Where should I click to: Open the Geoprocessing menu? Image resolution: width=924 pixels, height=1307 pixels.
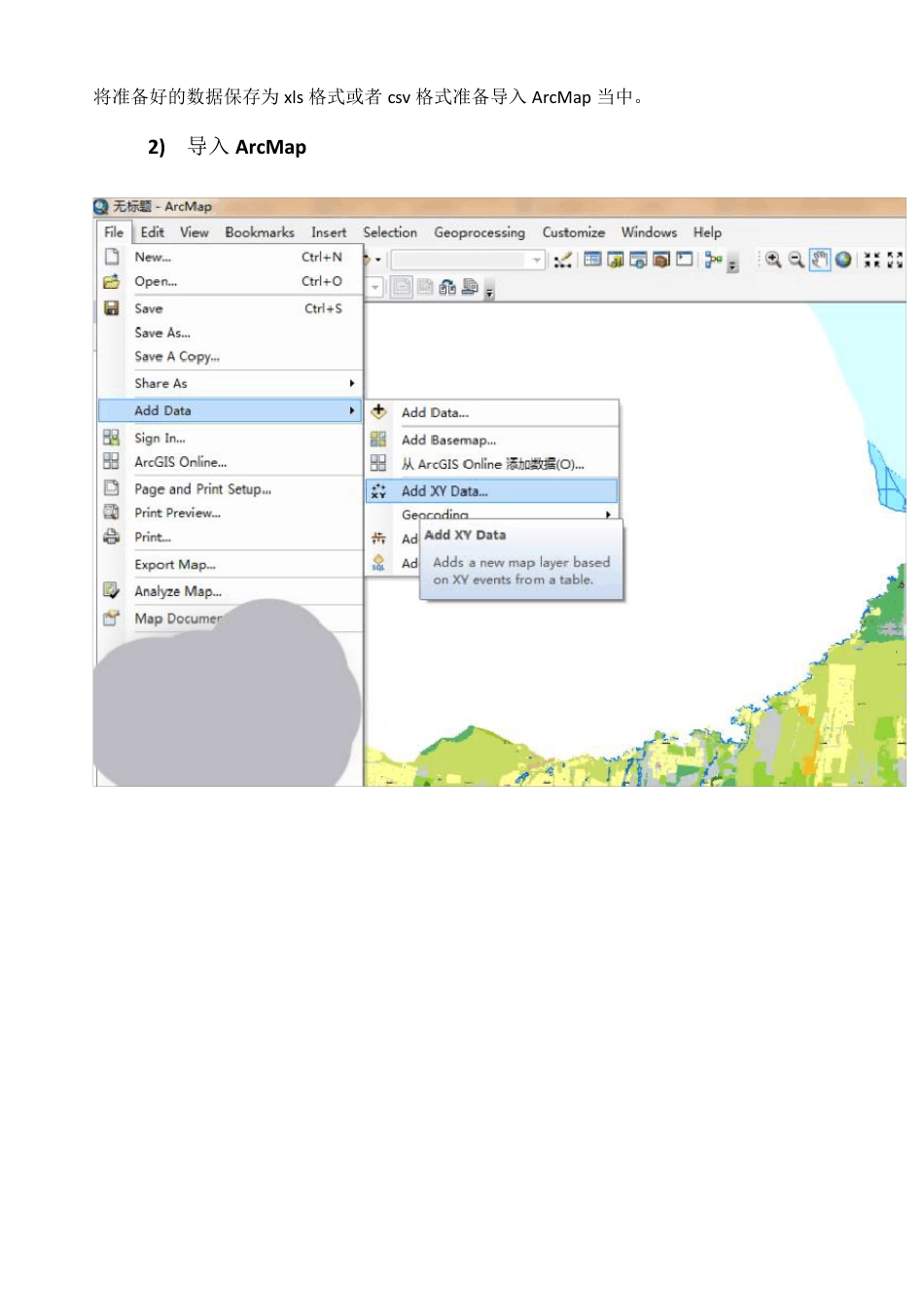(x=480, y=232)
